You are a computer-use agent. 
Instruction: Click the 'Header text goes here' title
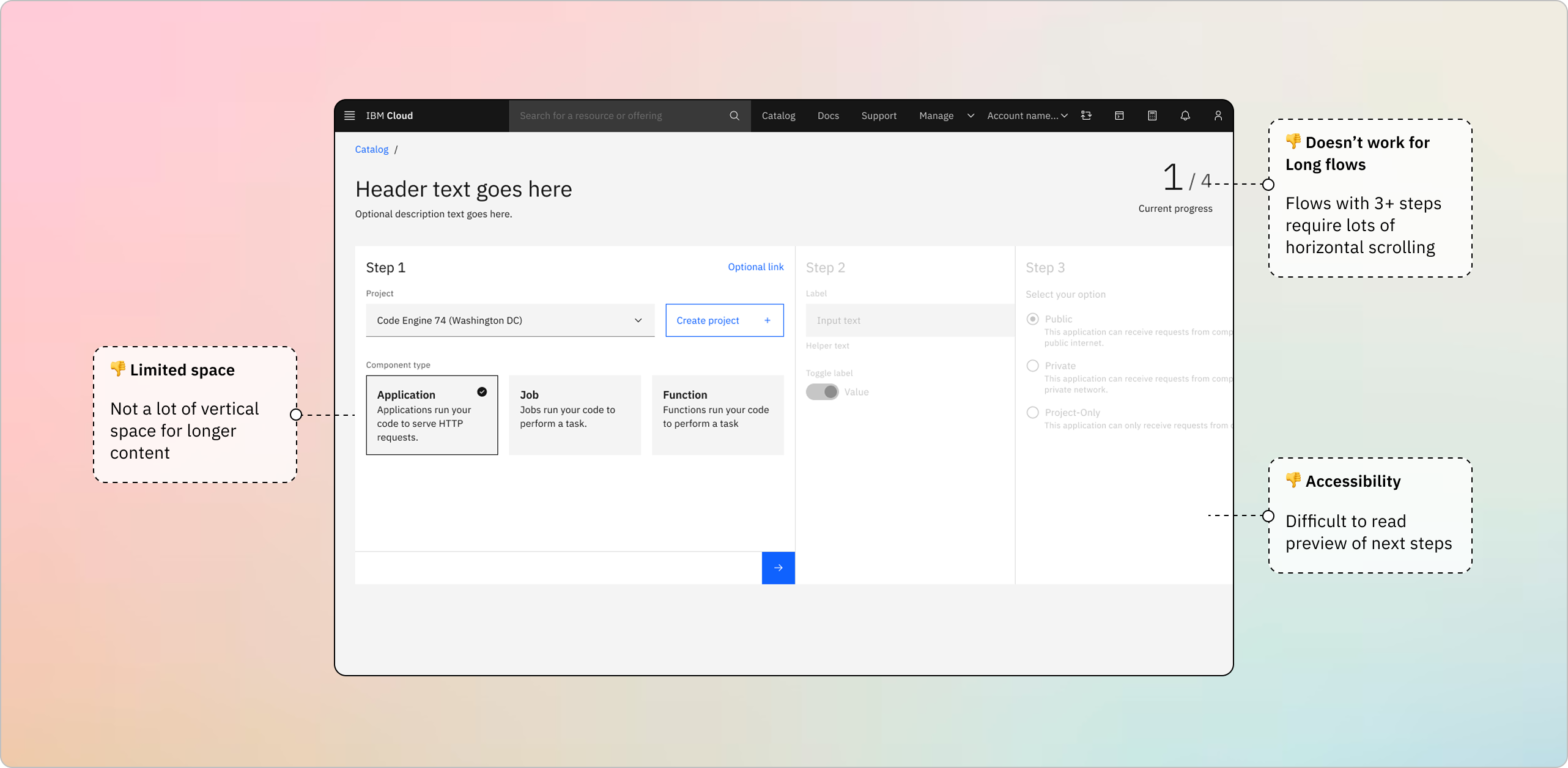tap(464, 190)
